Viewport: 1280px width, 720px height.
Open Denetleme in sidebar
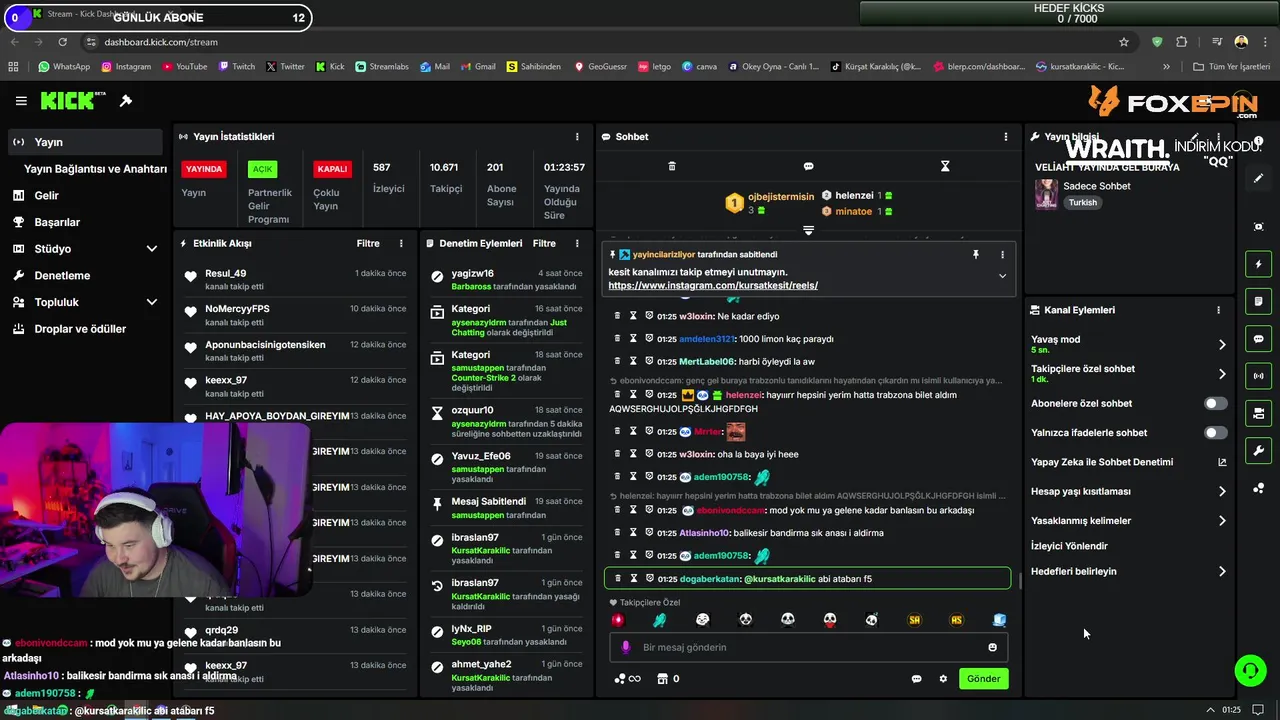click(62, 276)
